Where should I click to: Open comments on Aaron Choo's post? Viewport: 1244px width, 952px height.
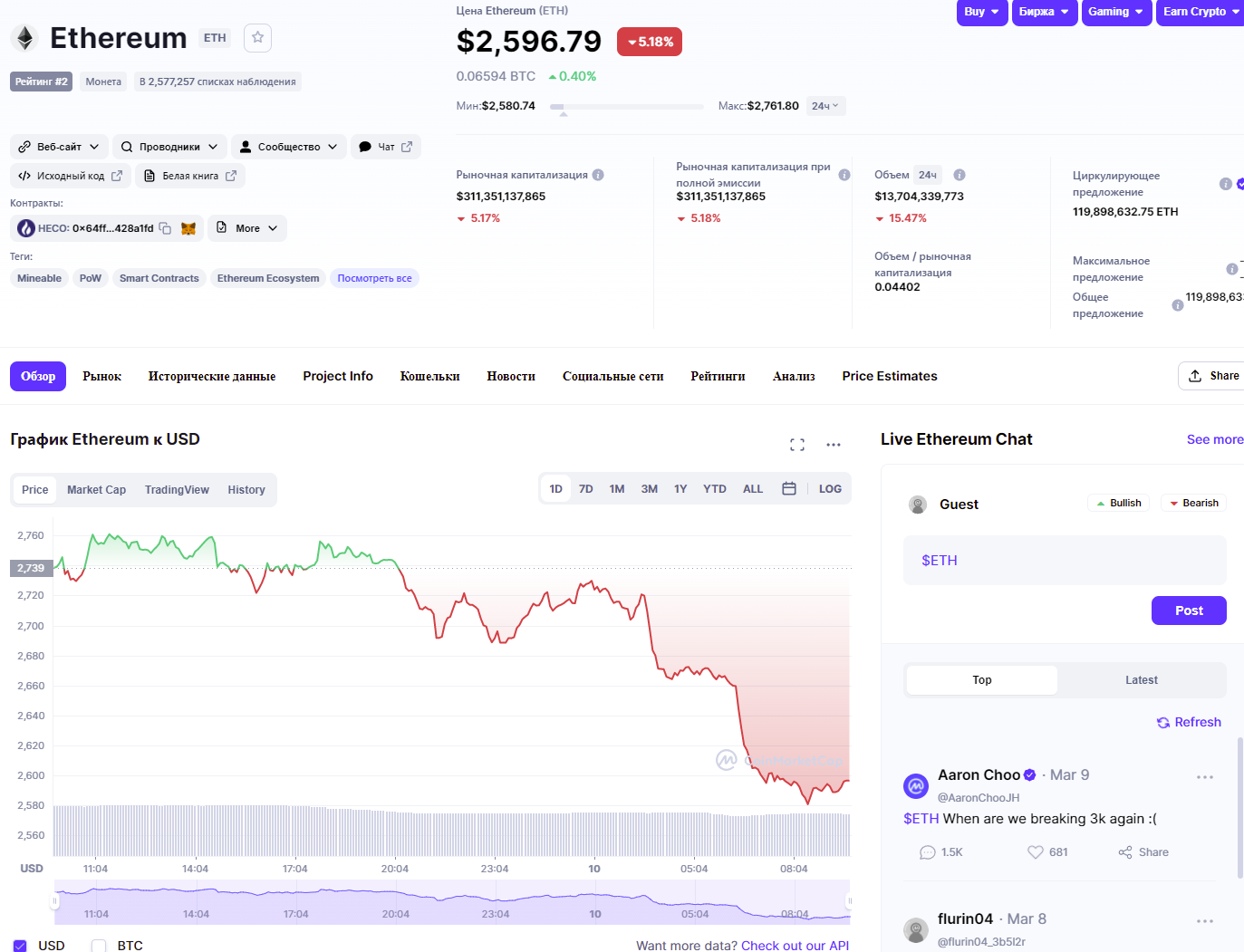928,852
